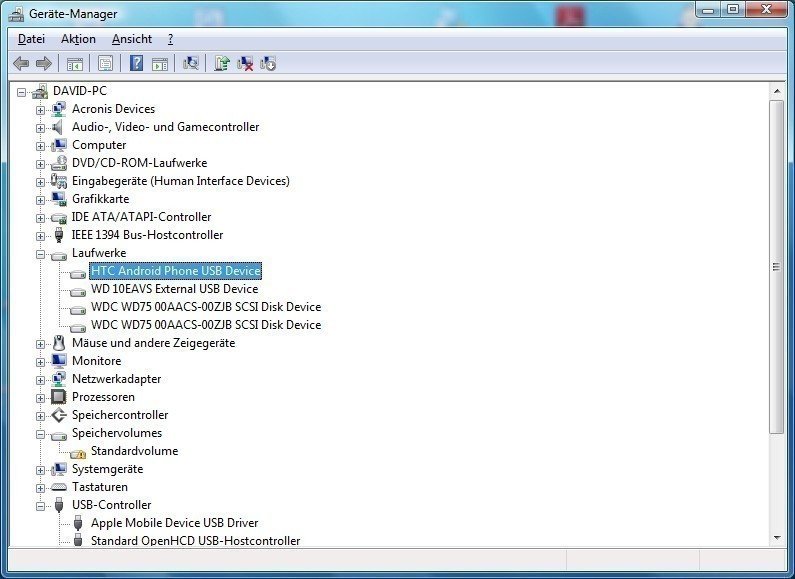Click the DVD/CD-ROM-Laufwerke drive icon
795x579 pixels.
(59, 163)
